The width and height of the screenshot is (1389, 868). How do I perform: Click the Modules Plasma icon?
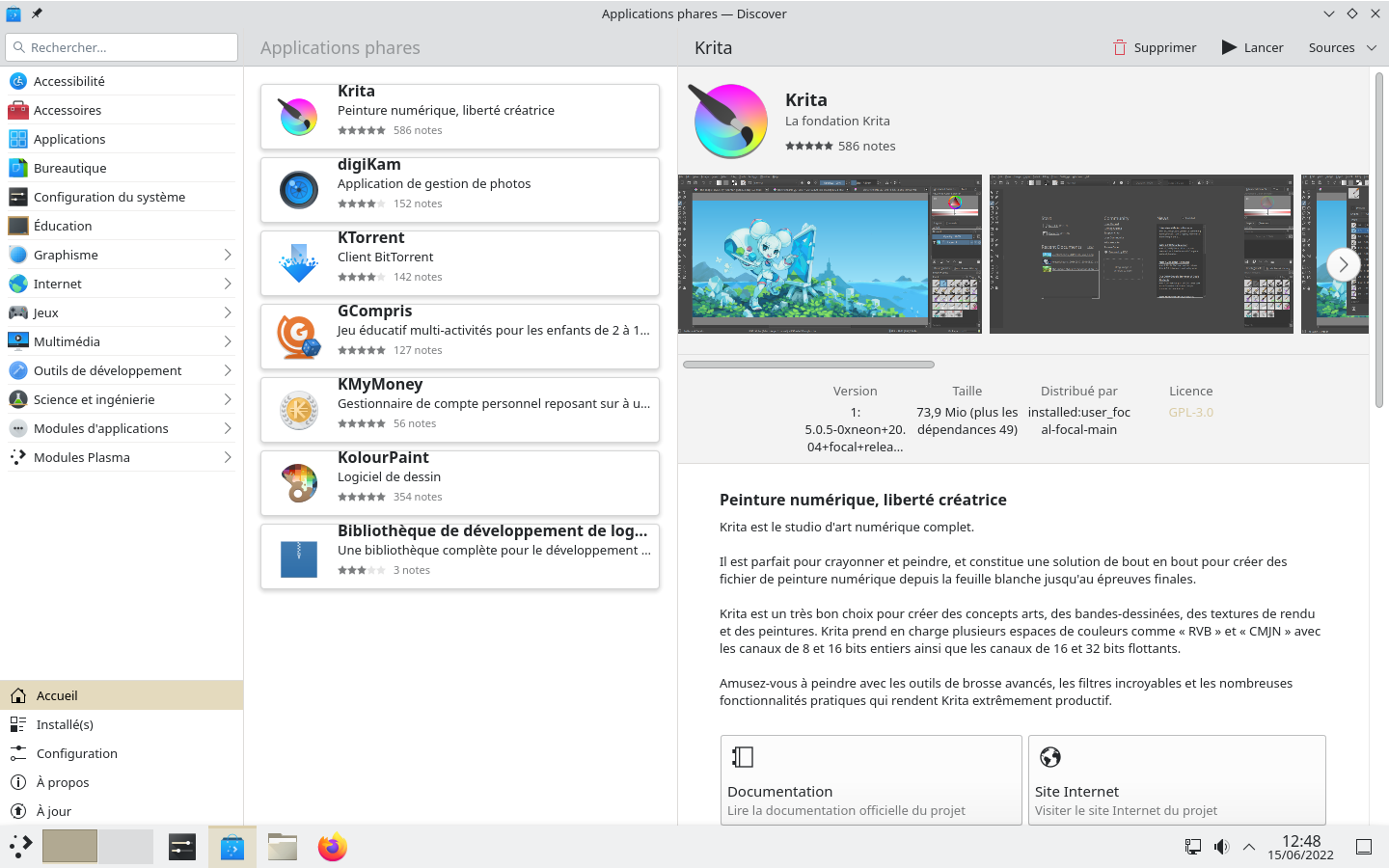pos(17,457)
